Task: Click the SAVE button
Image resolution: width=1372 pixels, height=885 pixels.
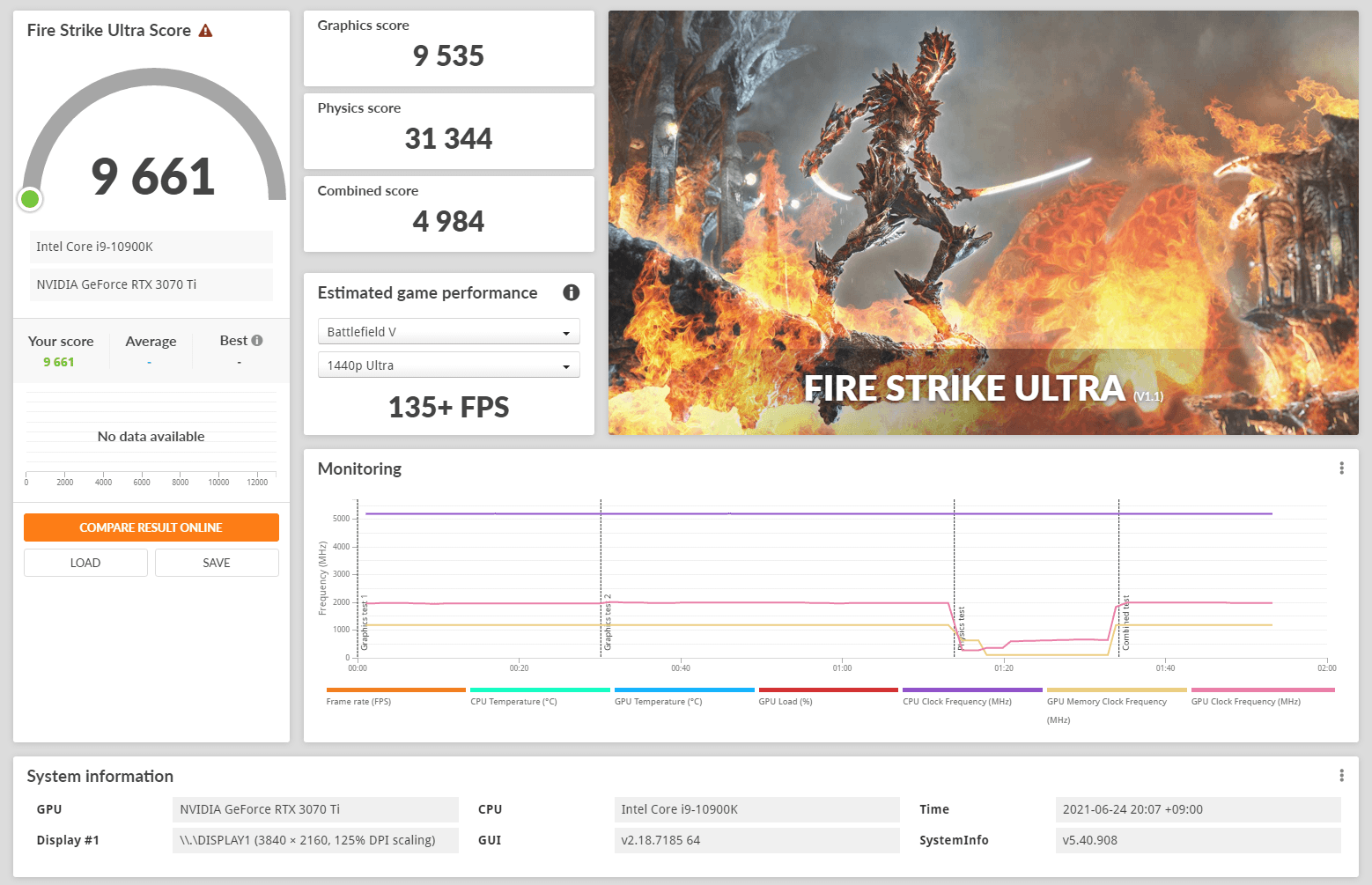Action: click(x=217, y=563)
